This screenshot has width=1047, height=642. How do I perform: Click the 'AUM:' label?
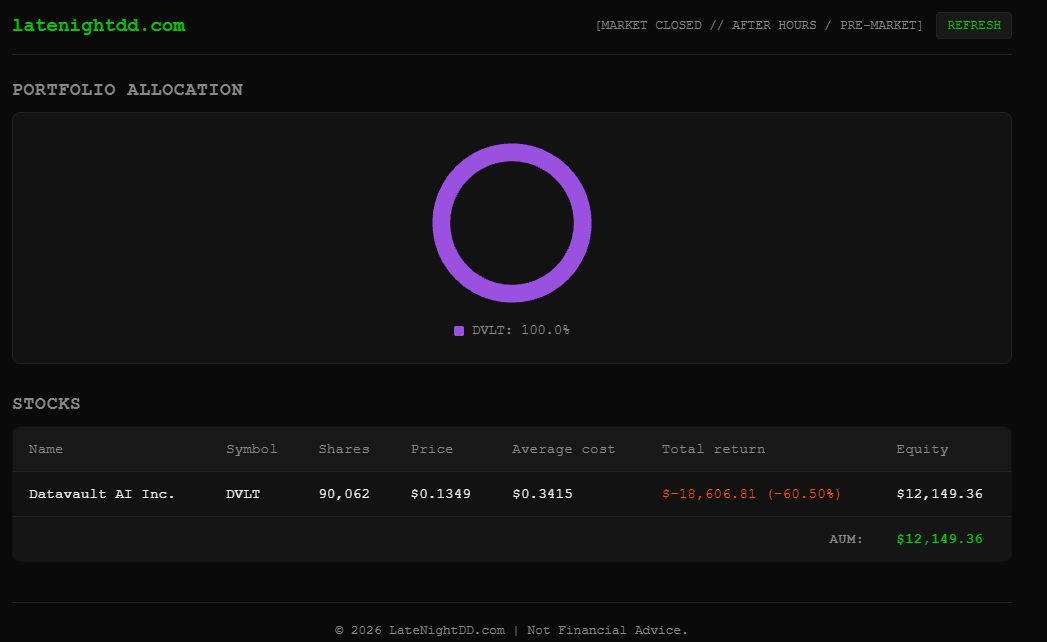click(846, 538)
